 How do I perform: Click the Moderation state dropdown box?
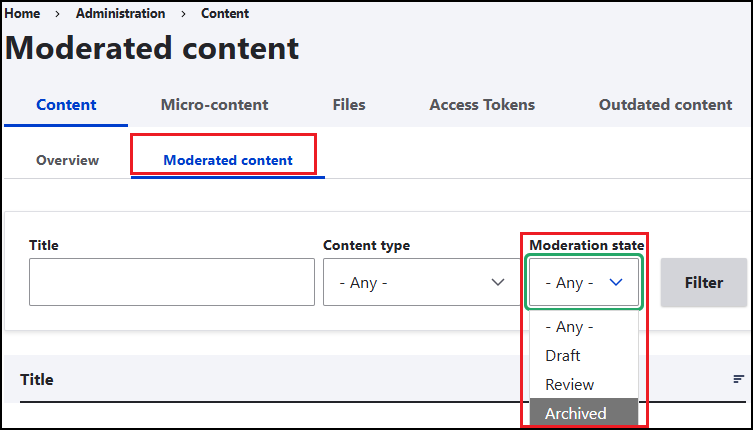[x=584, y=282]
